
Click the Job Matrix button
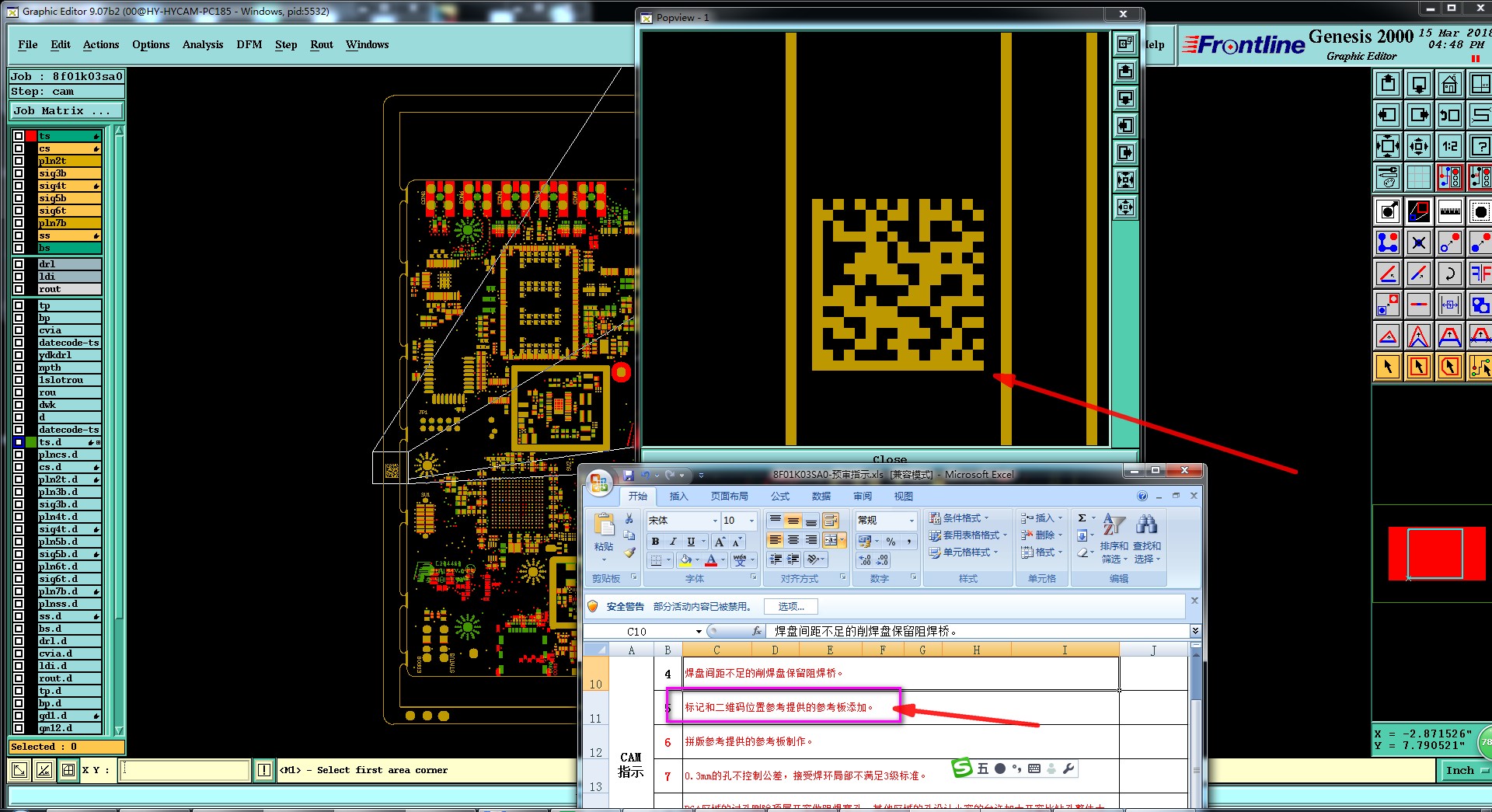[x=67, y=111]
